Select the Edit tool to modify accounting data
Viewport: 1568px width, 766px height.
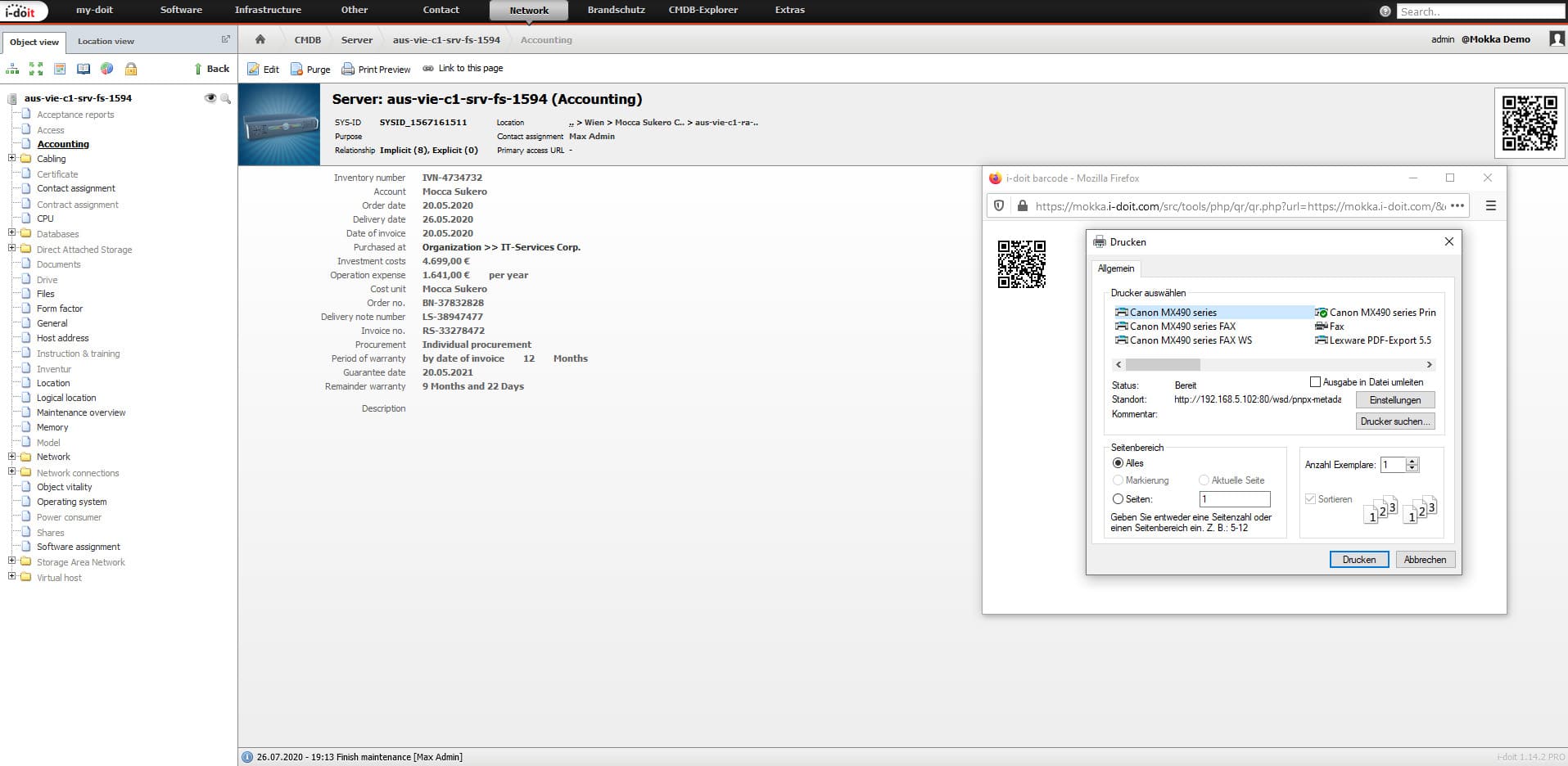(x=263, y=69)
